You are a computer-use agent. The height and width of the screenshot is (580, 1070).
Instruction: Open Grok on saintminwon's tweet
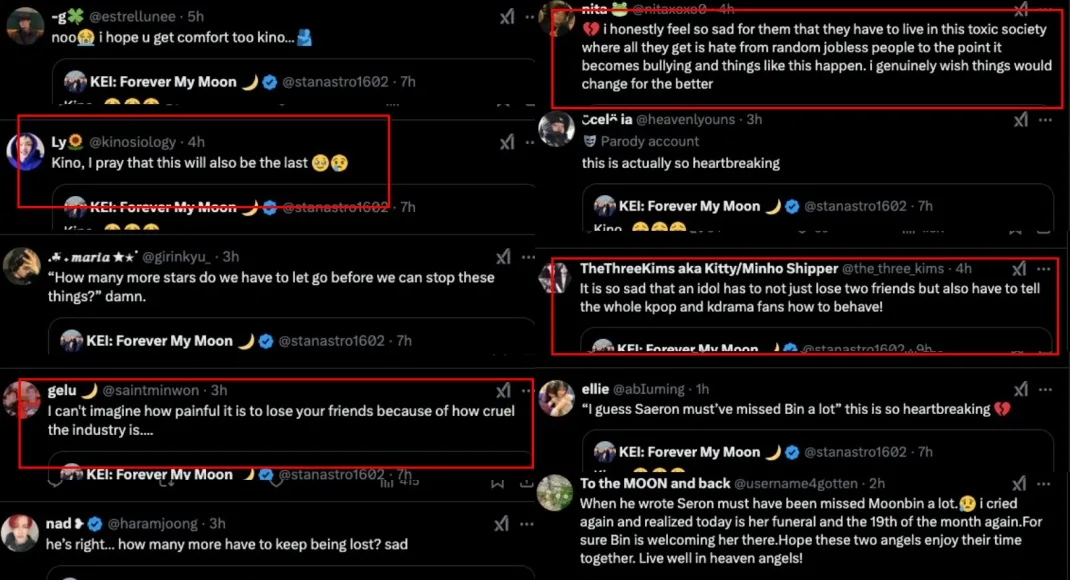pos(505,390)
